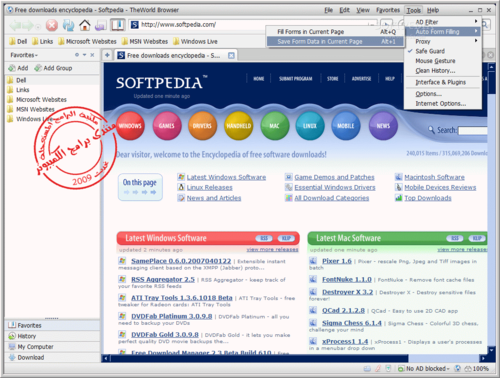Click the 100% zoom control in status bar
Screen dimensions: 500x378
[477, 368]
